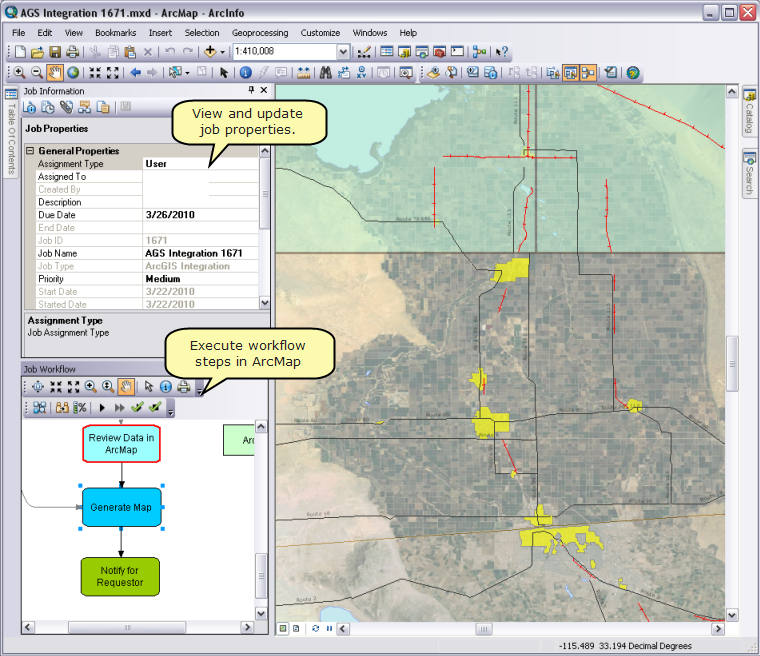Click the Full Extent globe icon

click(x=73, y=73)
